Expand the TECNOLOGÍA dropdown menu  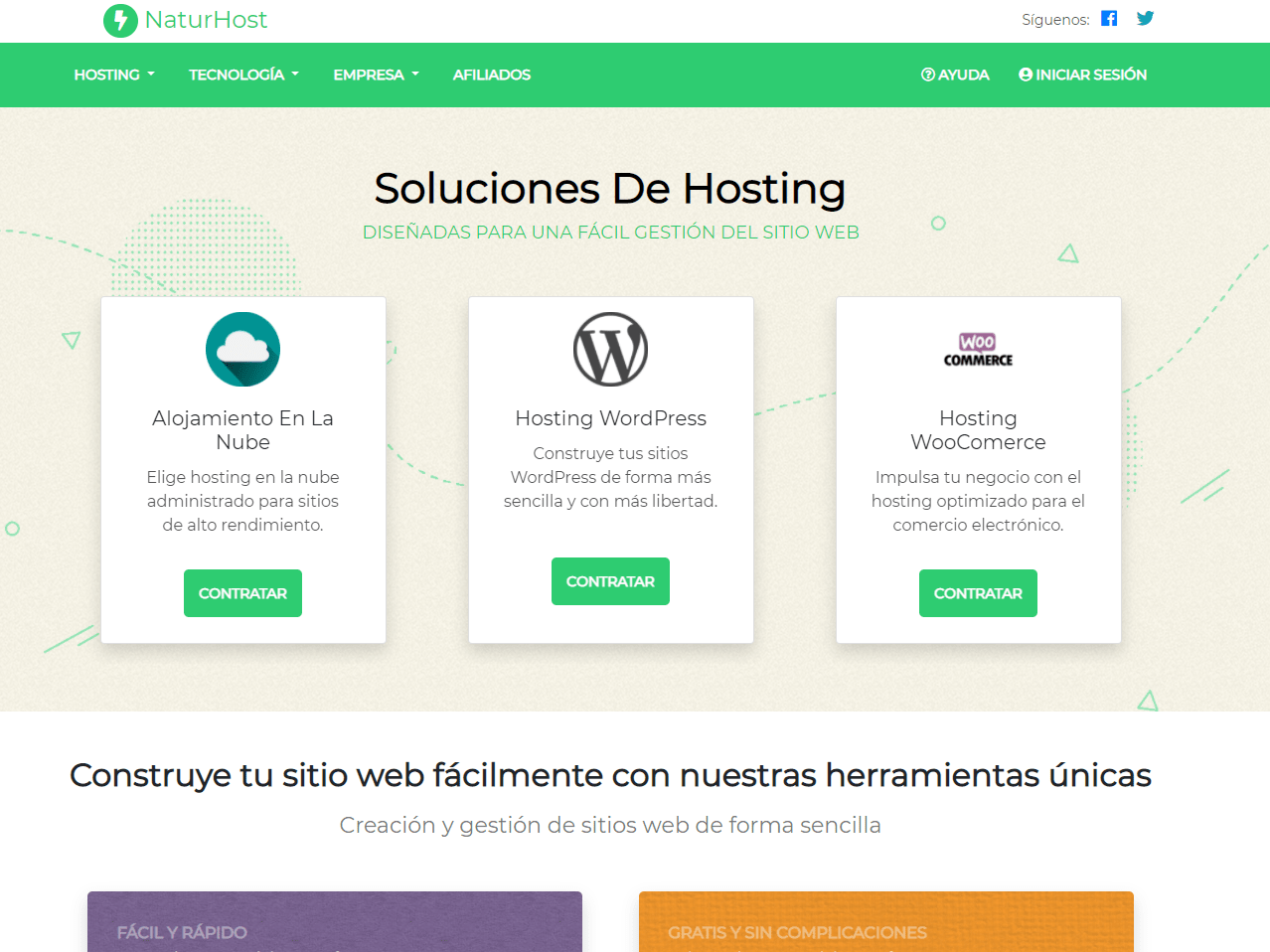click(x=243, y=75)
